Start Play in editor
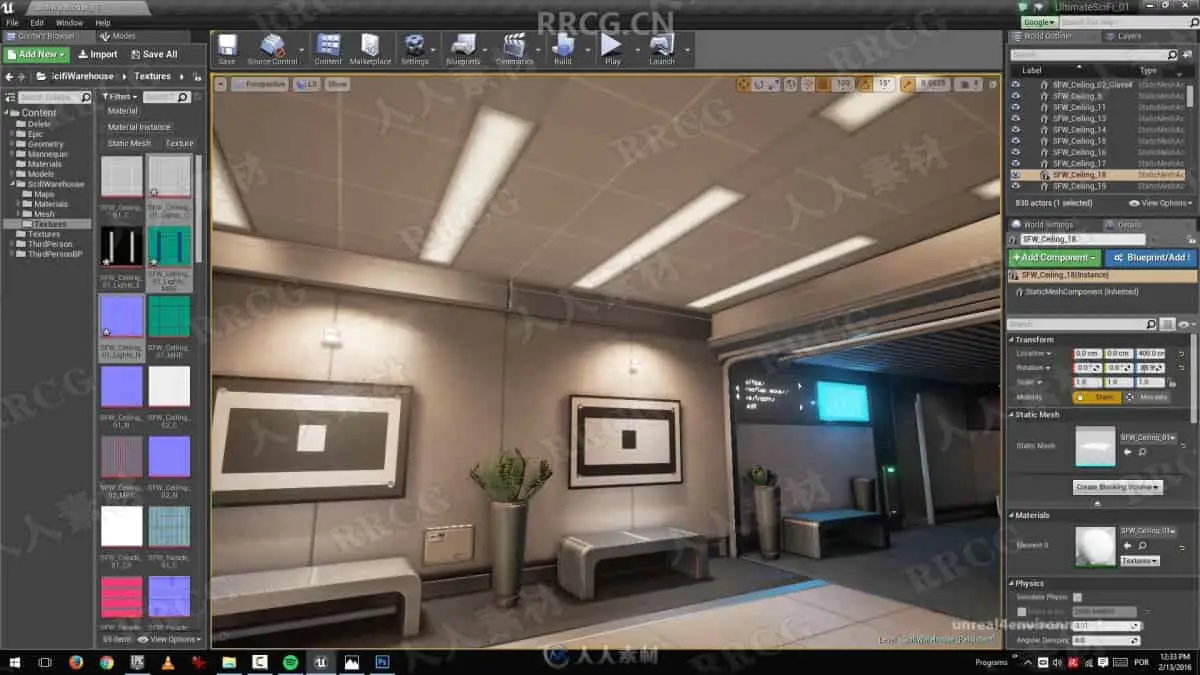 coord(612,48)
